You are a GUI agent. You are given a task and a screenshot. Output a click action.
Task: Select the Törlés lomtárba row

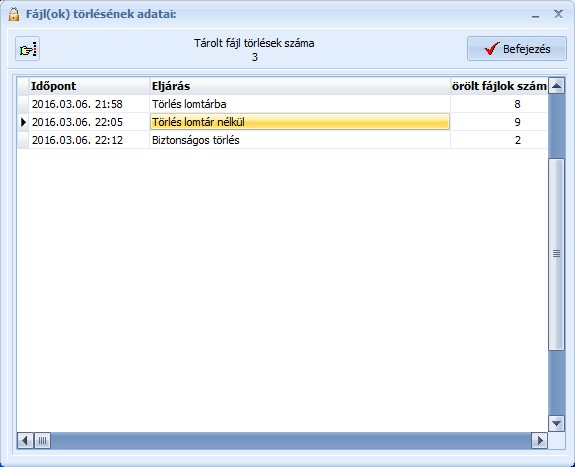[x=282, y=104]
